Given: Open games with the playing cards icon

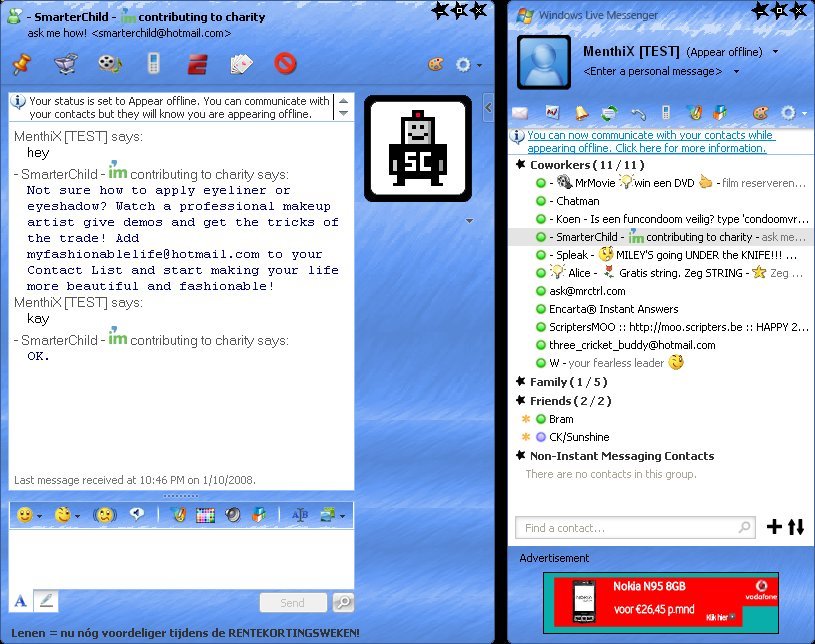Looking at the screenshot, I should point(241,64).
